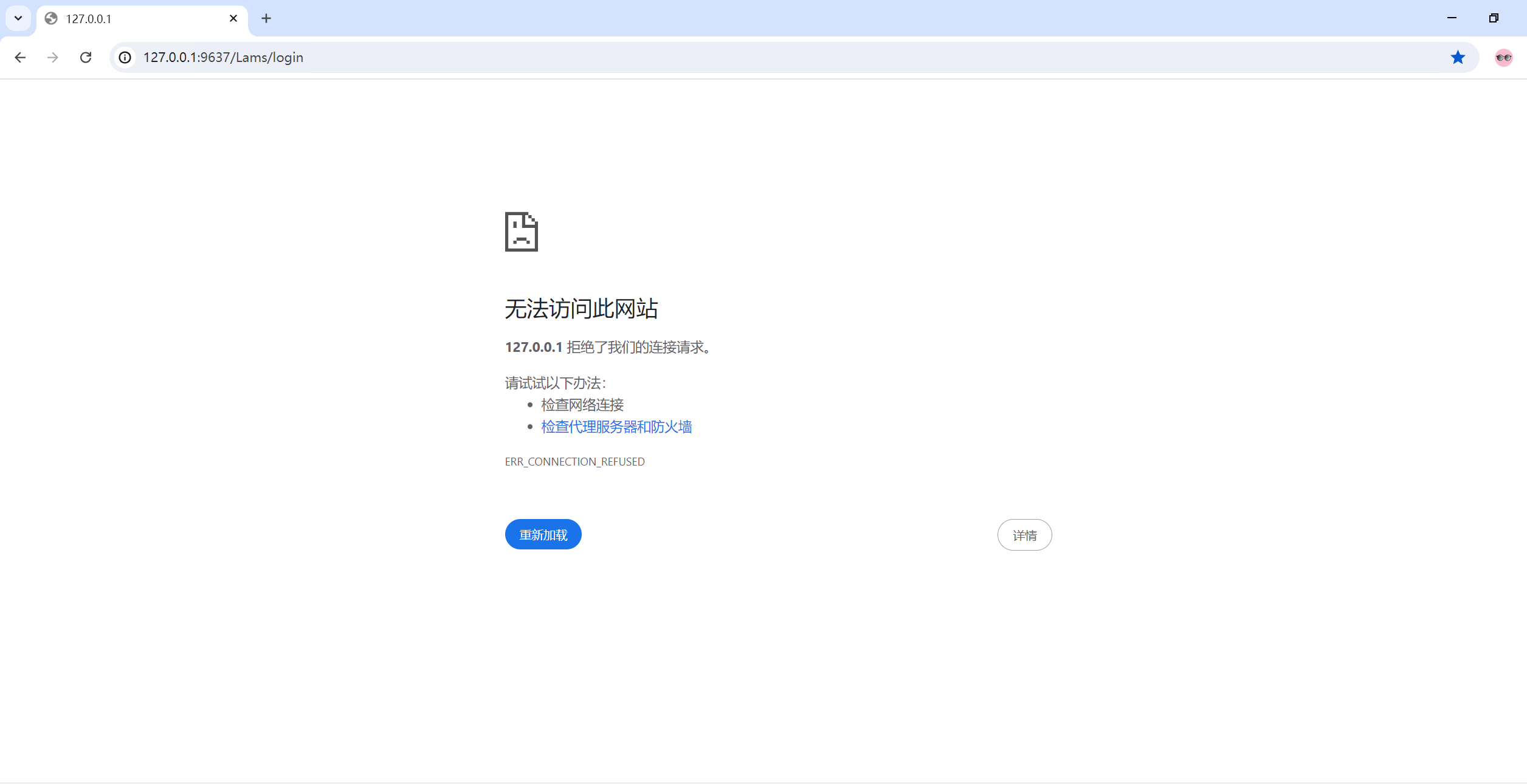This screenshot has width=1527, height=784.
Task: Click the blue bookmark star
Action: (1458, 57)
